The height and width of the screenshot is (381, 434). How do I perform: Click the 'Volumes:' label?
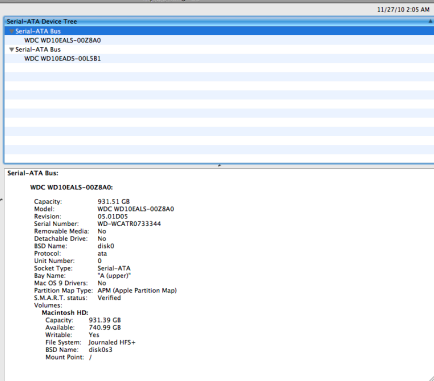click(48, 305)
